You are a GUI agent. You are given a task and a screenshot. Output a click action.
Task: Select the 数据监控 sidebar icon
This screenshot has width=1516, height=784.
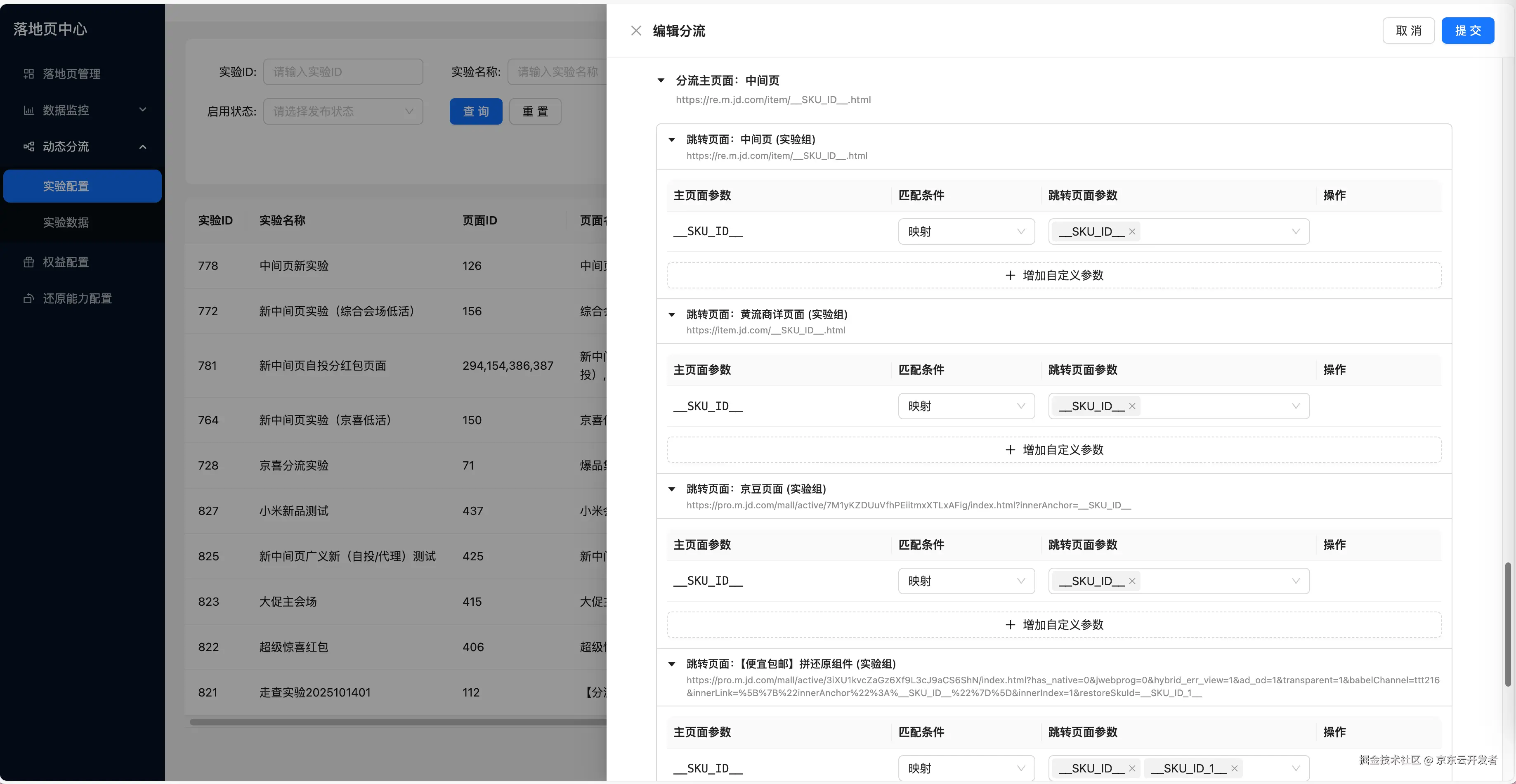pos(29,110)
